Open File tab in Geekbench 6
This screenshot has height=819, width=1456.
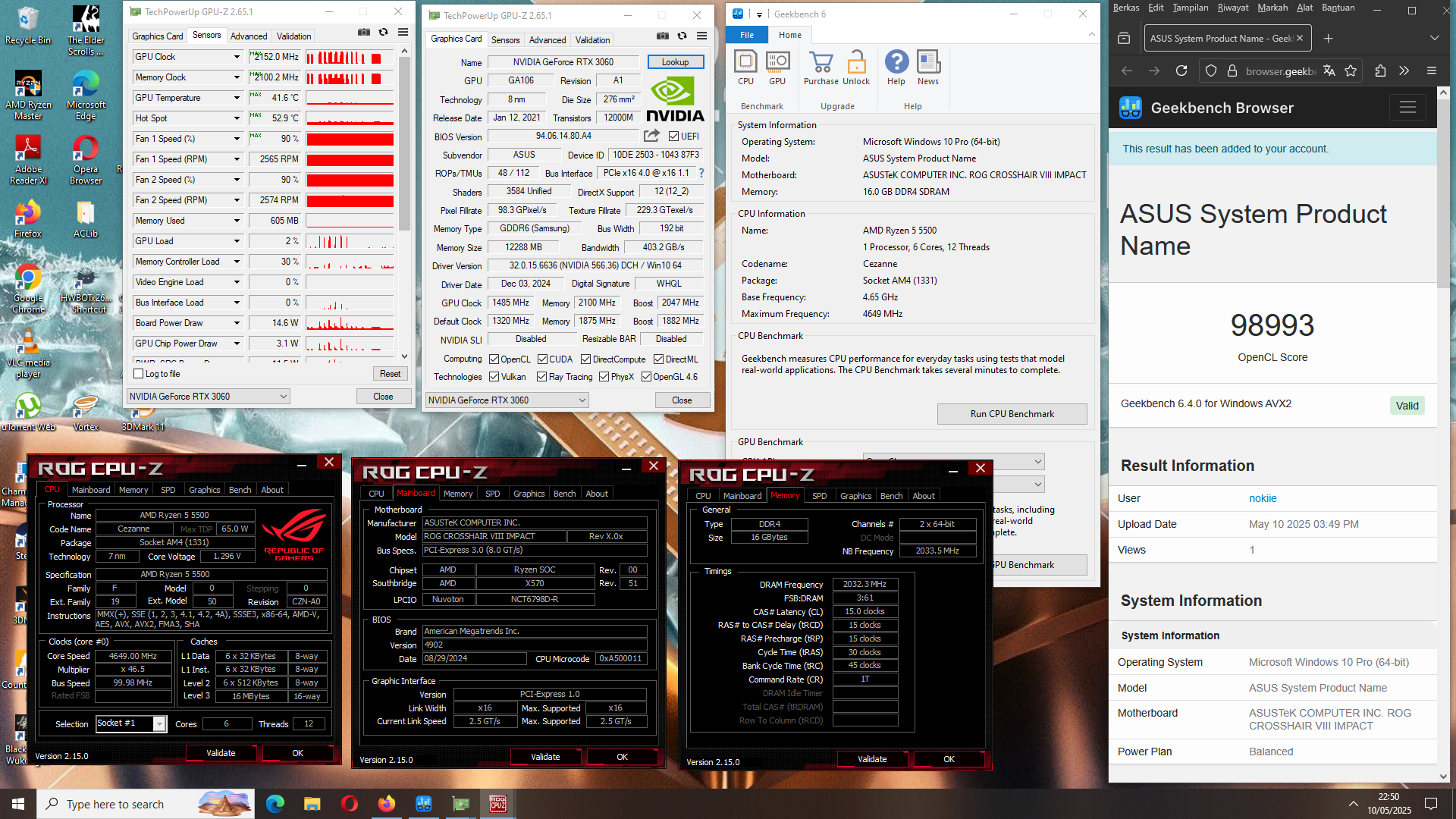coord(747,35)
